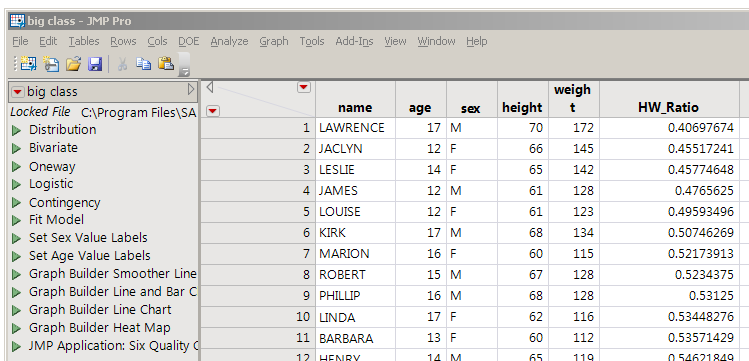Select the age column header
The width and height of the screenshot is (749, 361).
421,99
